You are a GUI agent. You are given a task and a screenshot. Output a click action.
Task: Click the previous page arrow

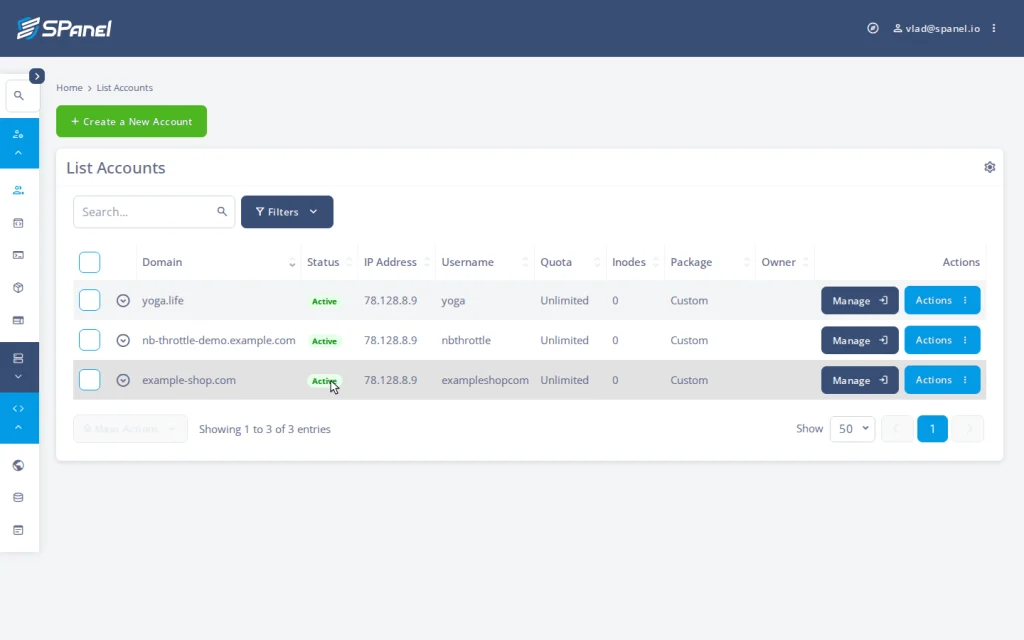[x=897, y=429]
